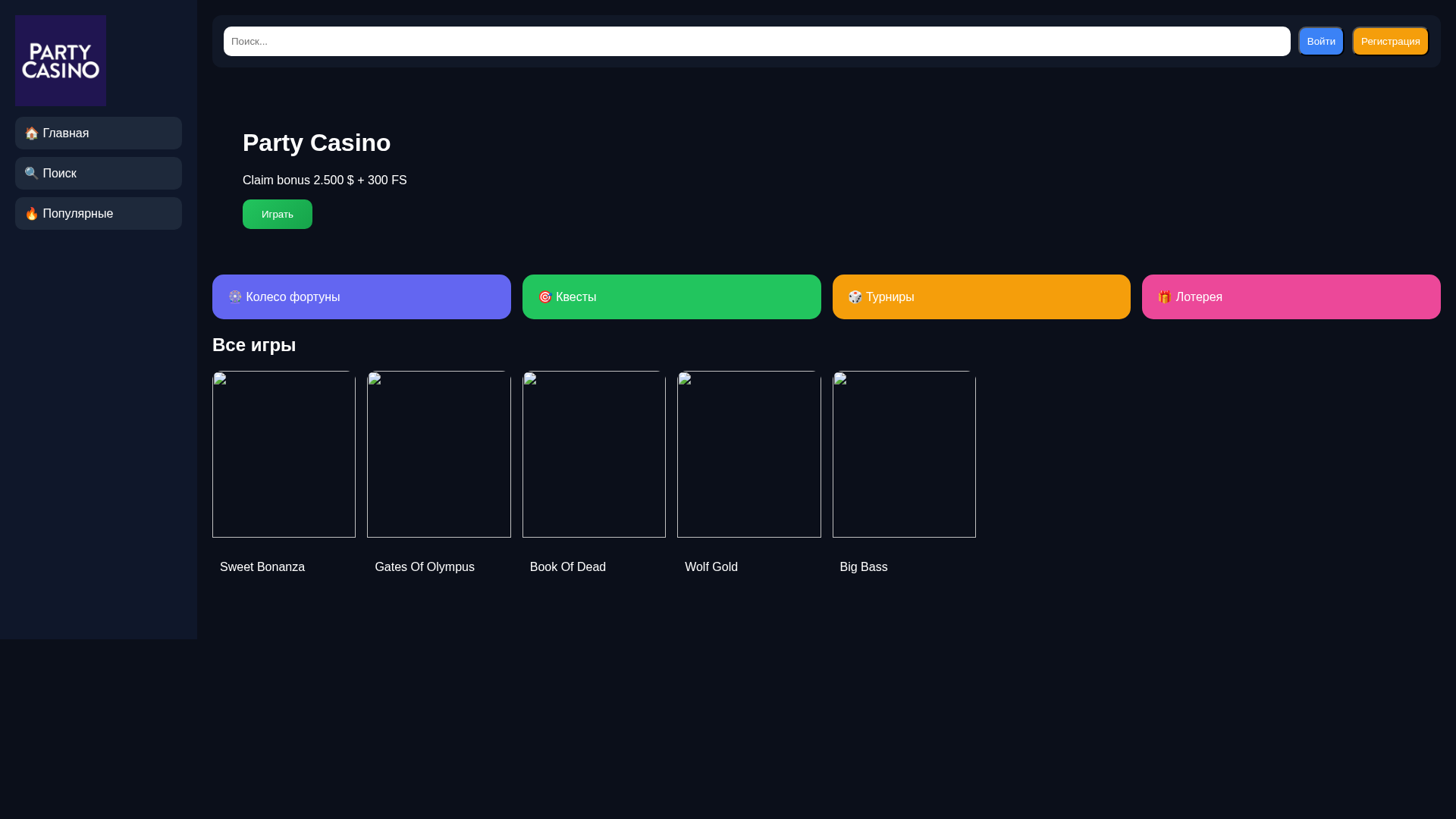Click the Все игры heading
The image size is (1456, 819).
254,345
